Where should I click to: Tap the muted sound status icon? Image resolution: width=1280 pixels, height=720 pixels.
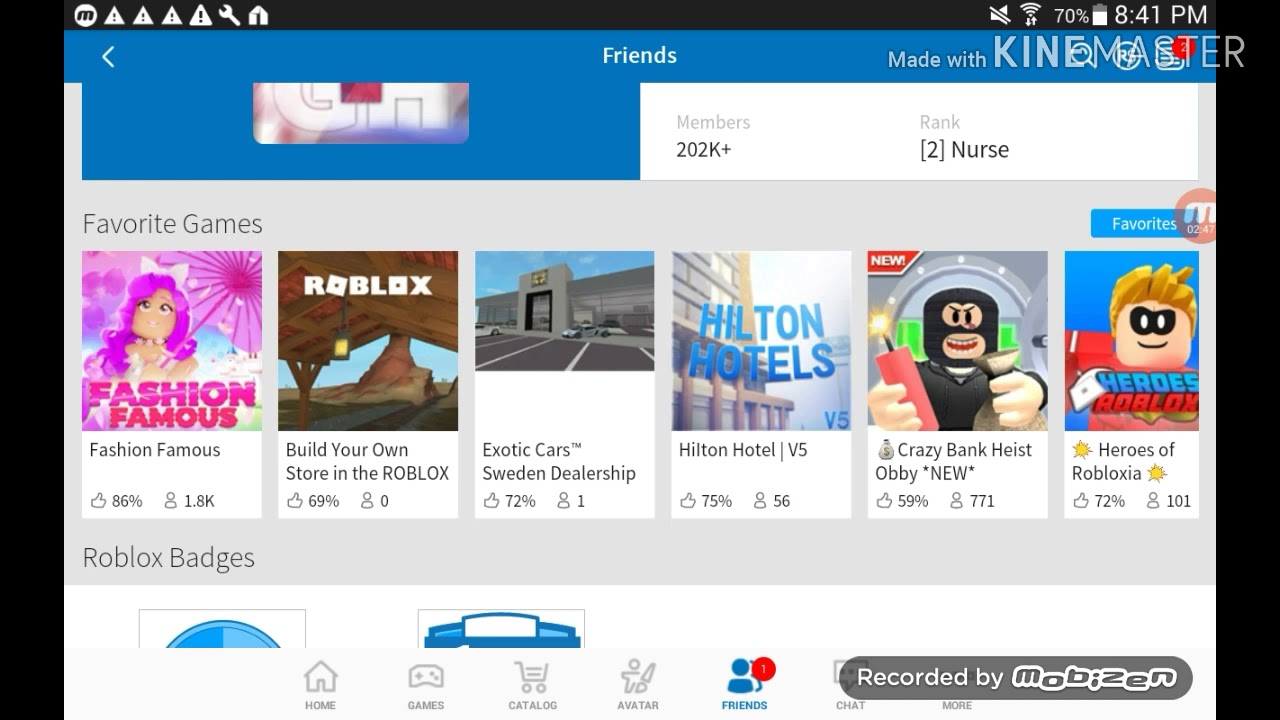[x=999, y=15]
